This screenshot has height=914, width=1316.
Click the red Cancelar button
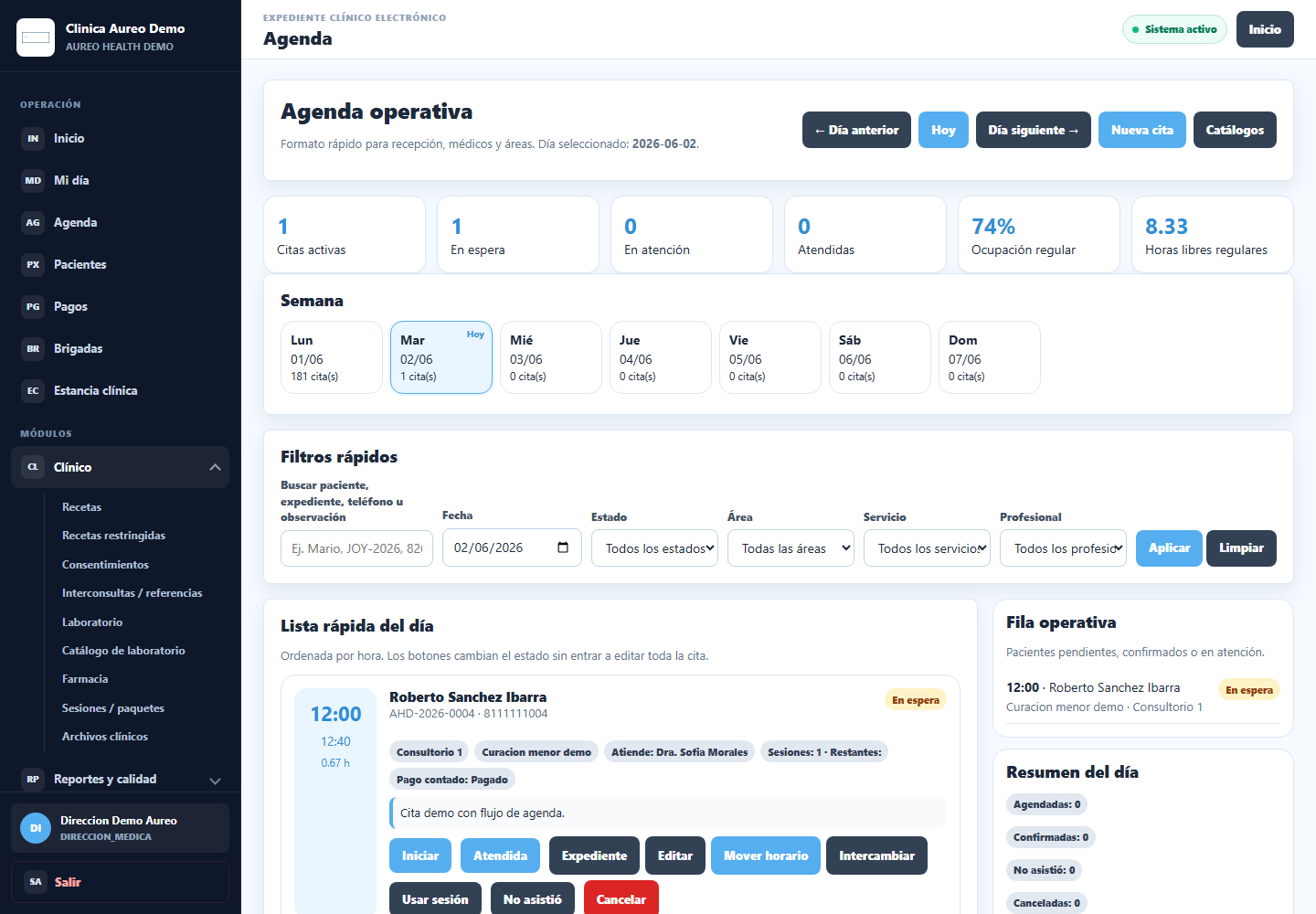pyautogui.click(x=621, y=898)
